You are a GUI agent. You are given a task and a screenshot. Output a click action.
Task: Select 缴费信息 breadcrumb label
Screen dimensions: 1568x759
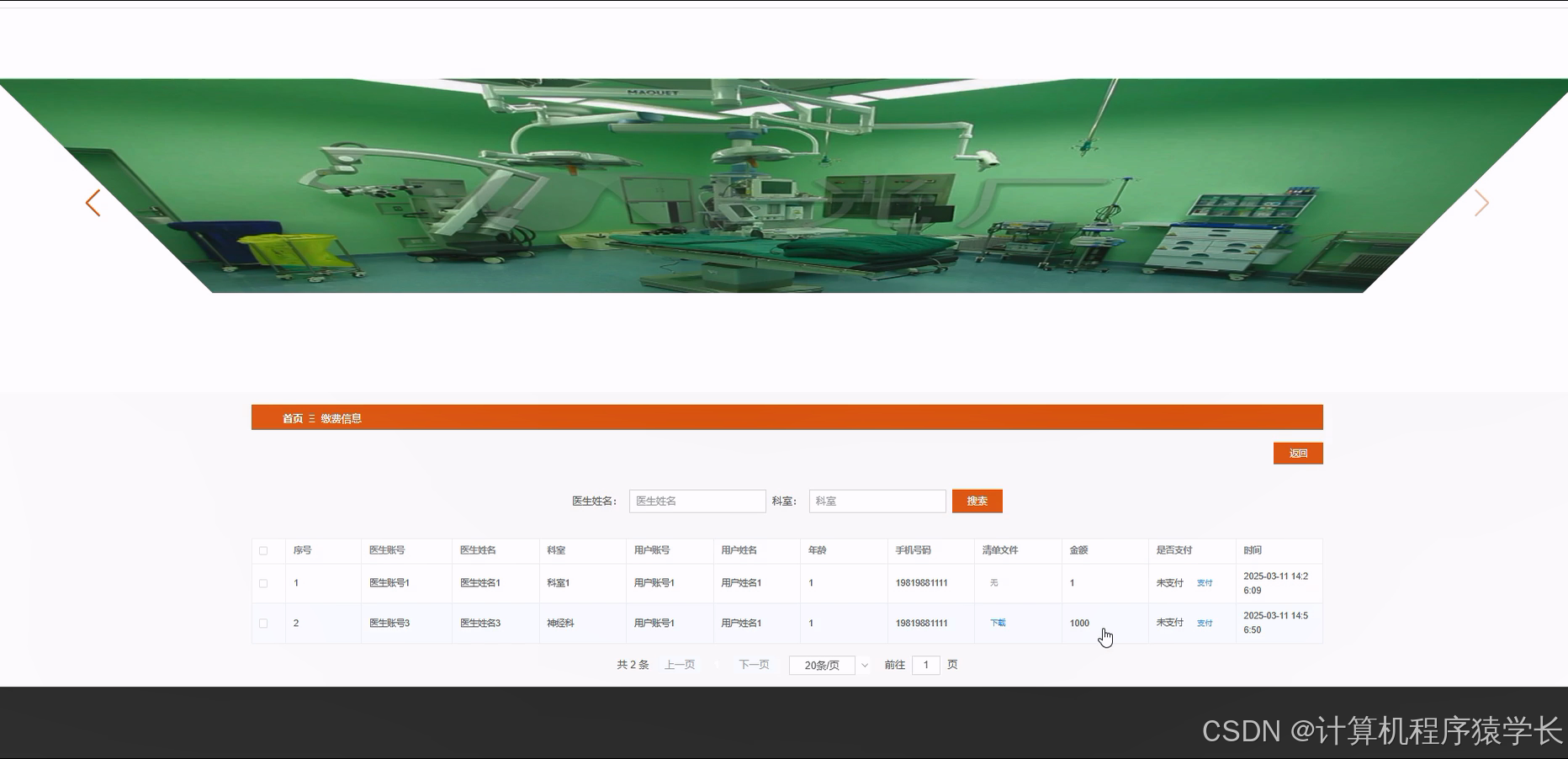[x=341, y=418]
